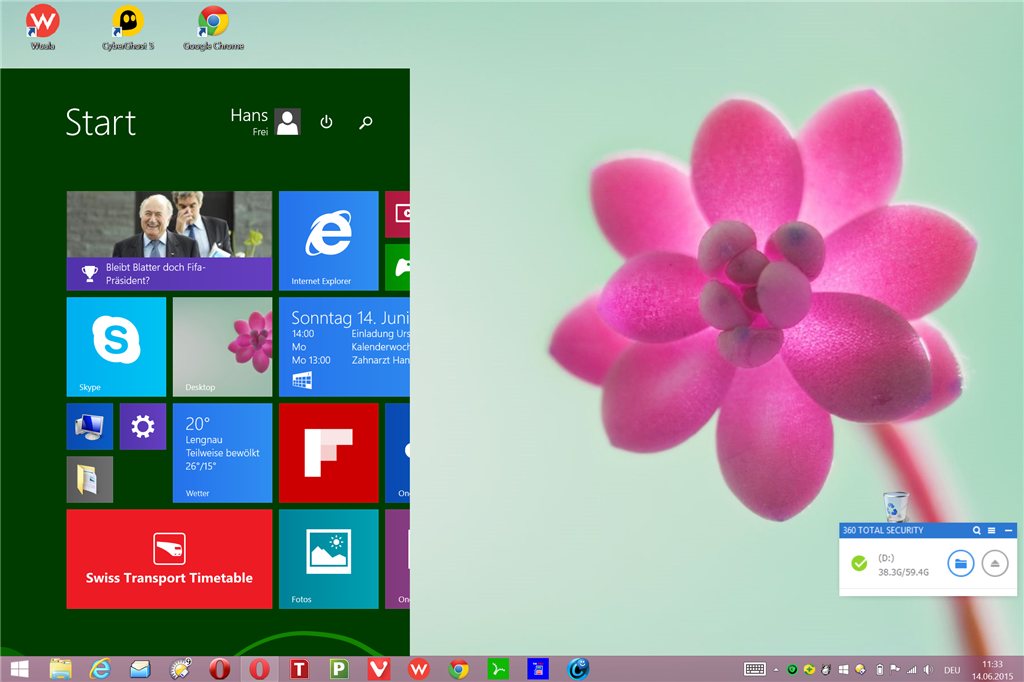
Task: Open the touch keyboard from the taskbar
Action: 754,669
